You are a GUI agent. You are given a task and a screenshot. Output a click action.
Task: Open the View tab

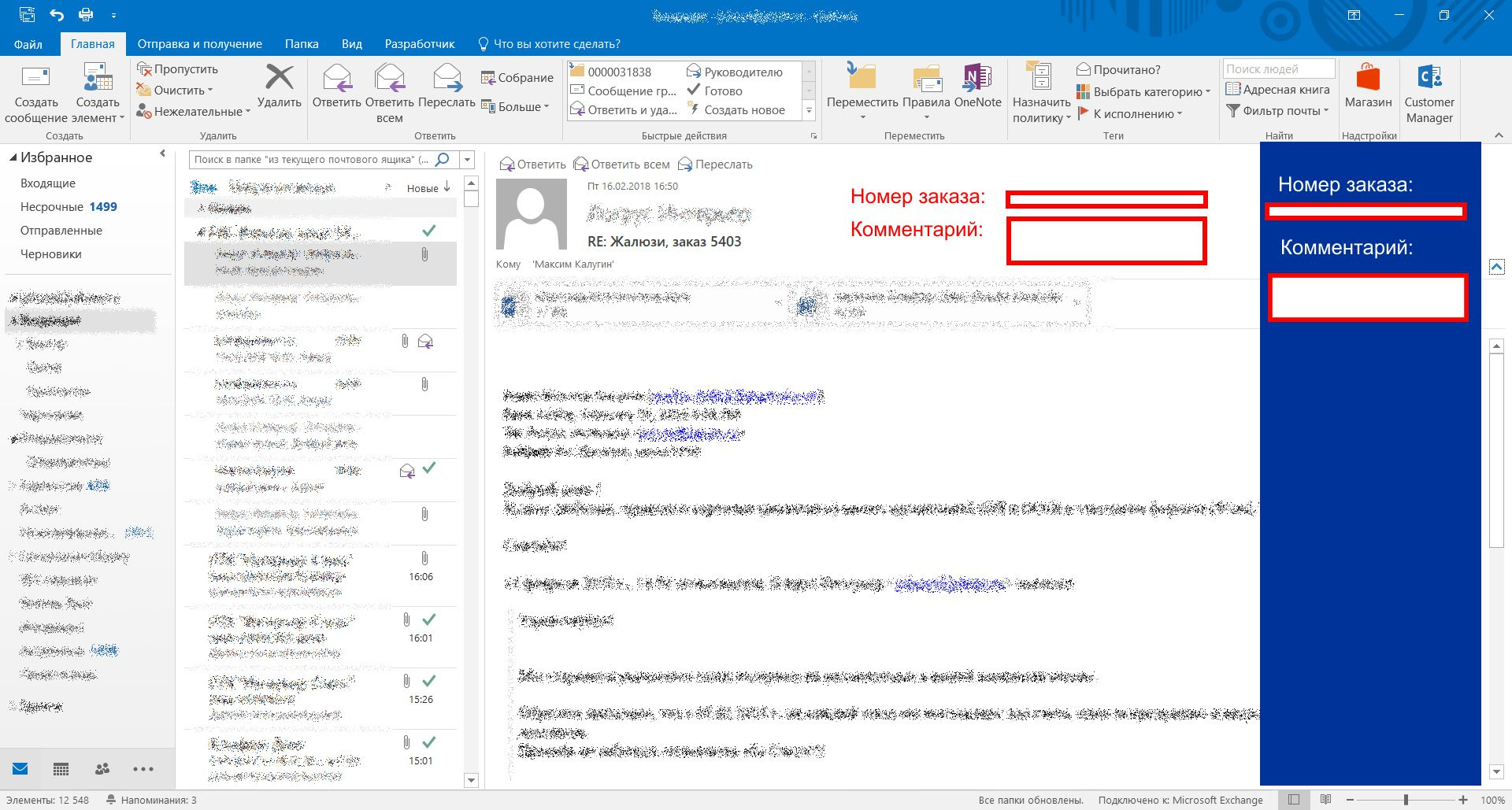pyautogui.click(x=352, y=44)
